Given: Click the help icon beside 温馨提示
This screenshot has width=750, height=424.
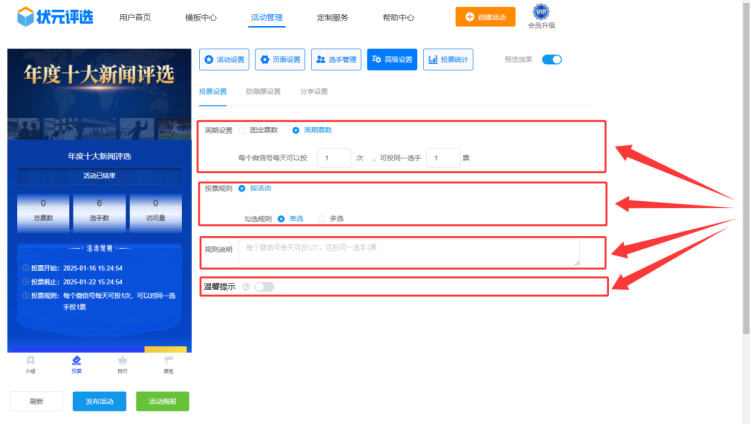Looking at the screenshot, I should [x=246, y=287].
